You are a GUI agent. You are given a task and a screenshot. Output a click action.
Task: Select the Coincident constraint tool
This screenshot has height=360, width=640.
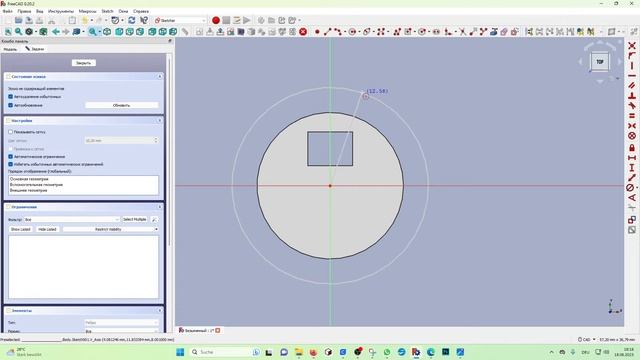pyautogui.click(x=632, y=46)
